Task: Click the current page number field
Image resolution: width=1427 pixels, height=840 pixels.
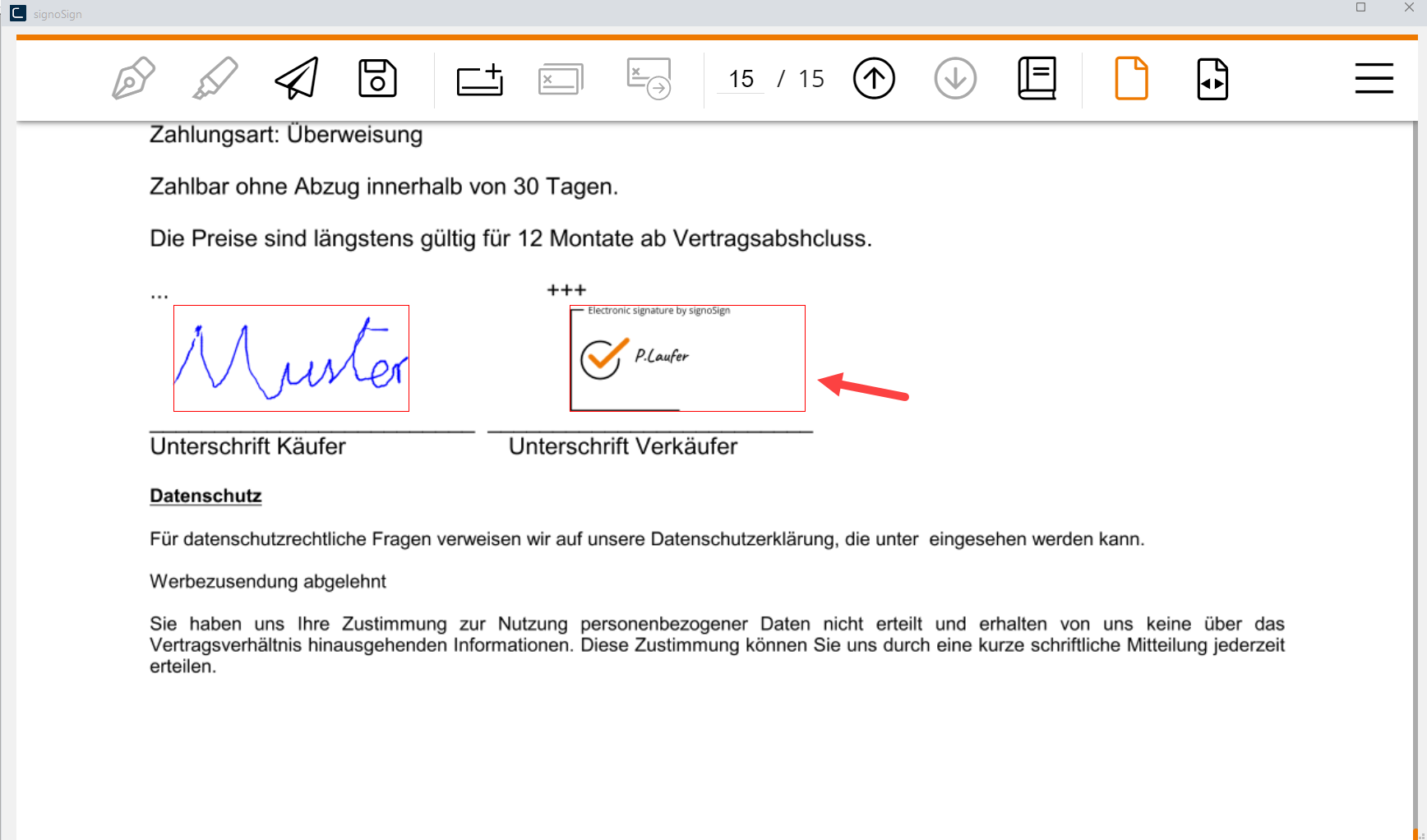Action: point(741,79)
